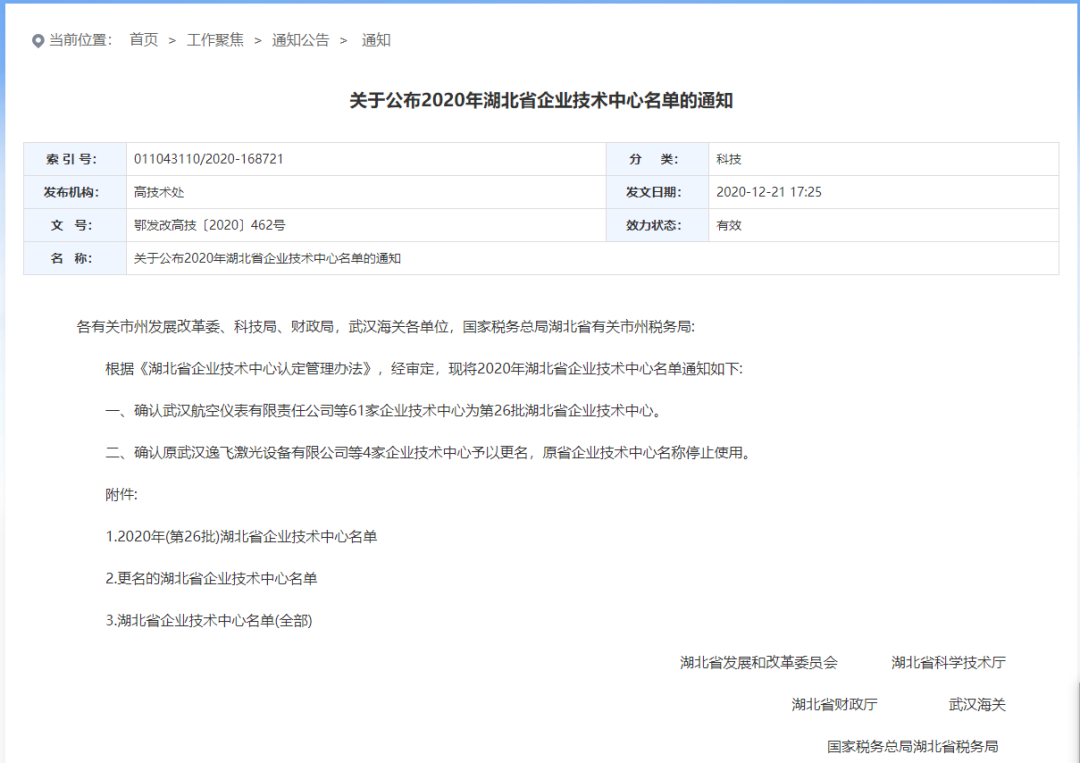1080x763 pixels.
Task: Select publish date 2020-12-21 17:25
Action: [x=769, y=192]
